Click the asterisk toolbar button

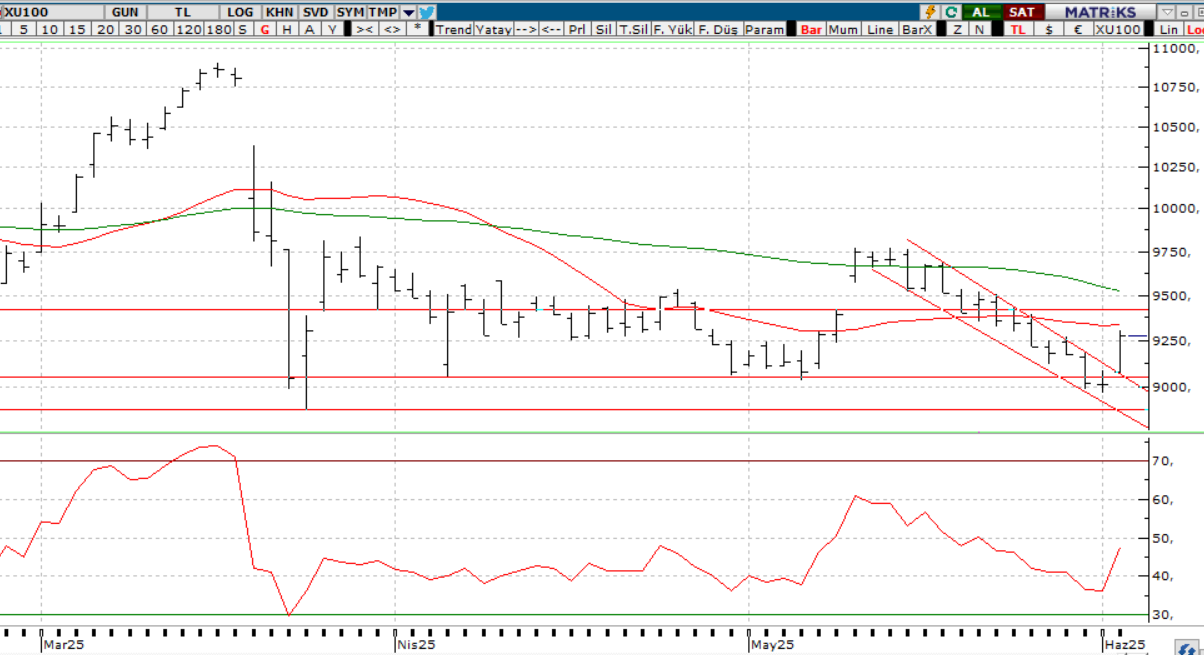point(418,30)
